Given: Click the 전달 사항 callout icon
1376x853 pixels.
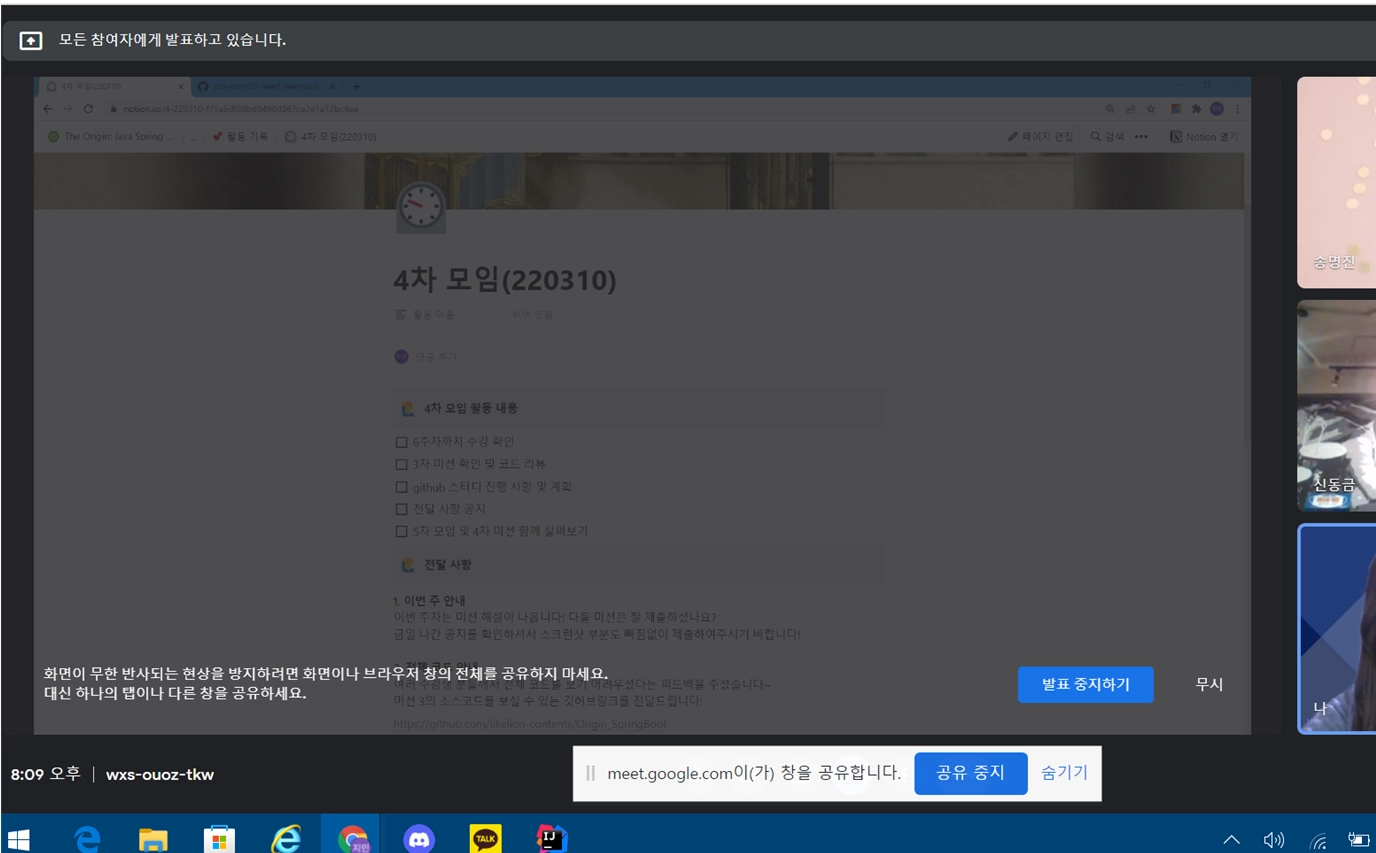Looking at the screenshot, I should click(408, 565).
